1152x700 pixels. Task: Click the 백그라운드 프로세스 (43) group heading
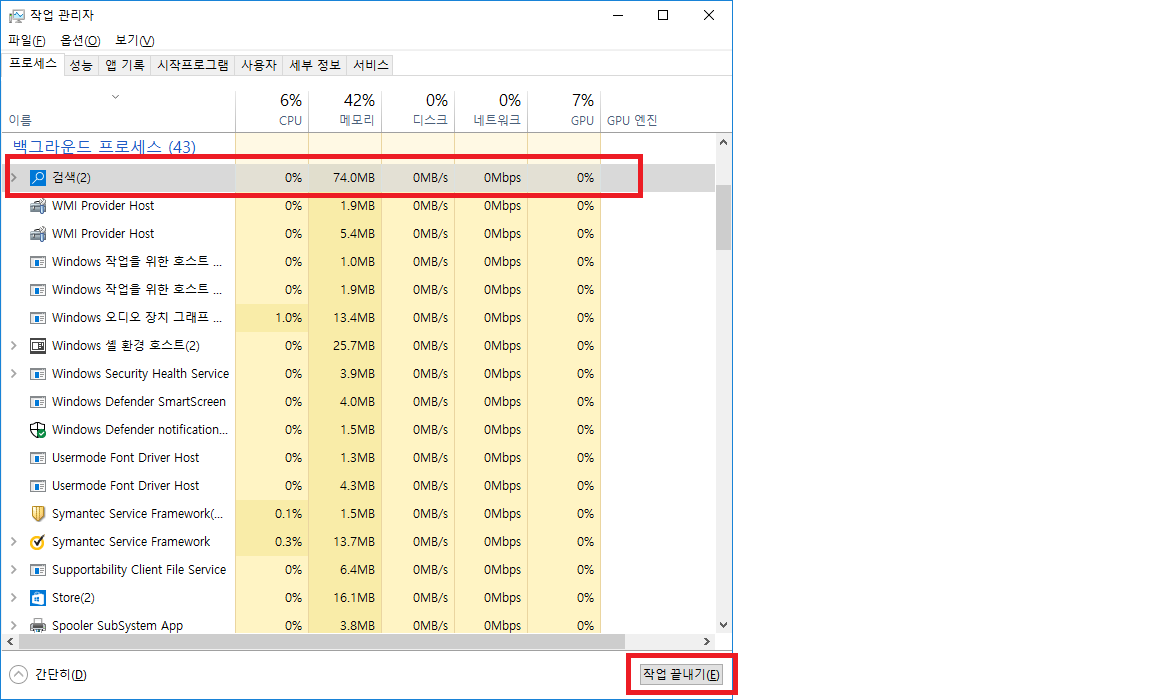pyautogui.click(x=104, y=147)
